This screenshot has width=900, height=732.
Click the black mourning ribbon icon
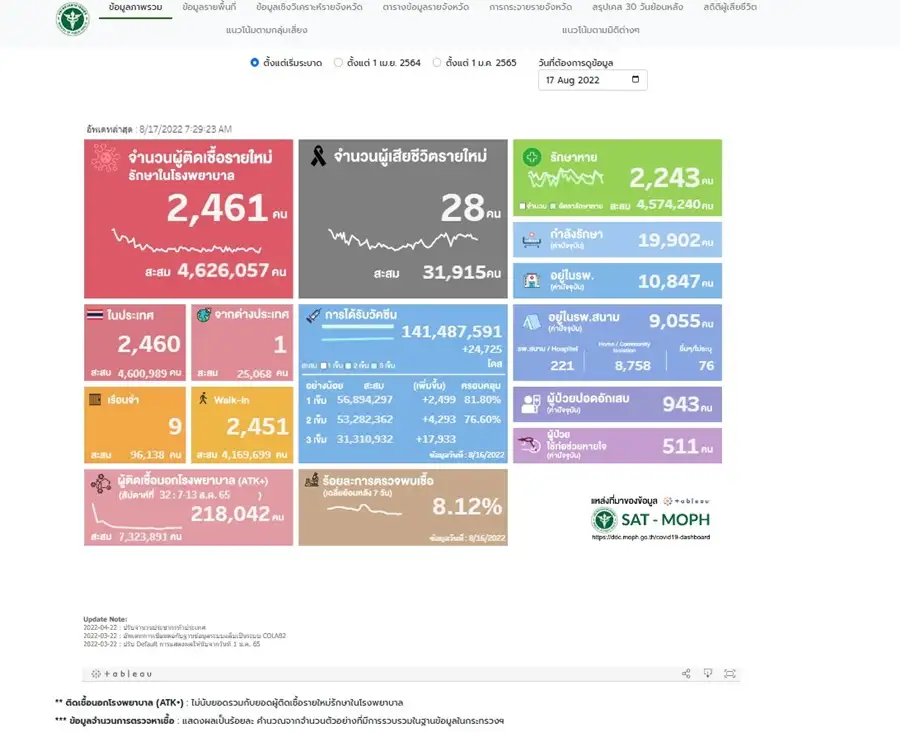318,156
